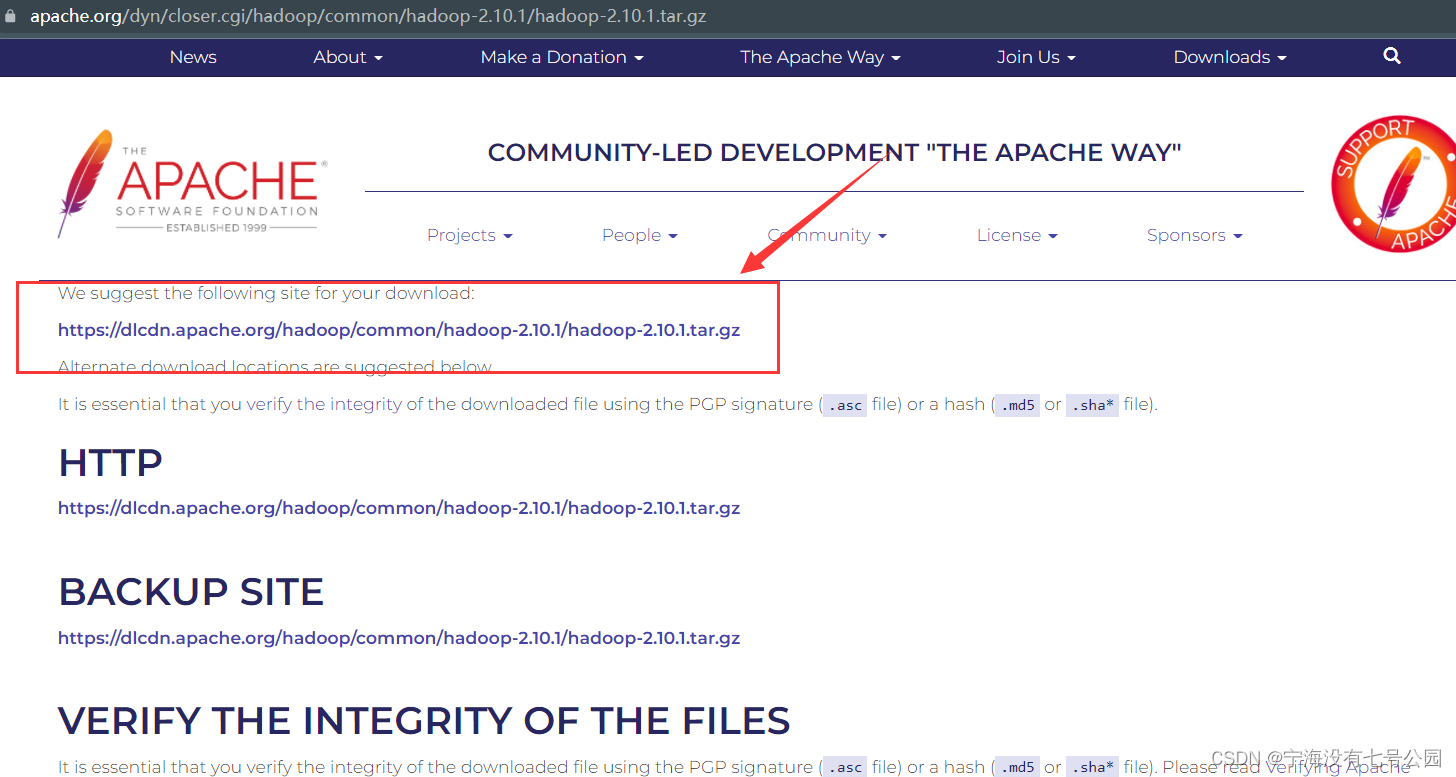Screen dimensions: 1456x777
Task: Open the Projects dropdown menu
Action: (x=470, y=235)
